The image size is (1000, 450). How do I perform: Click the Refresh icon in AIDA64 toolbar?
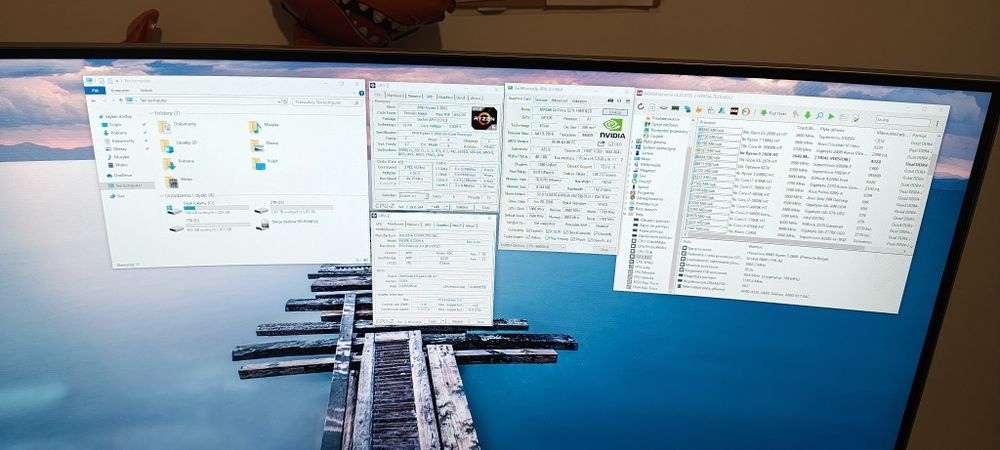pos(641,106)
